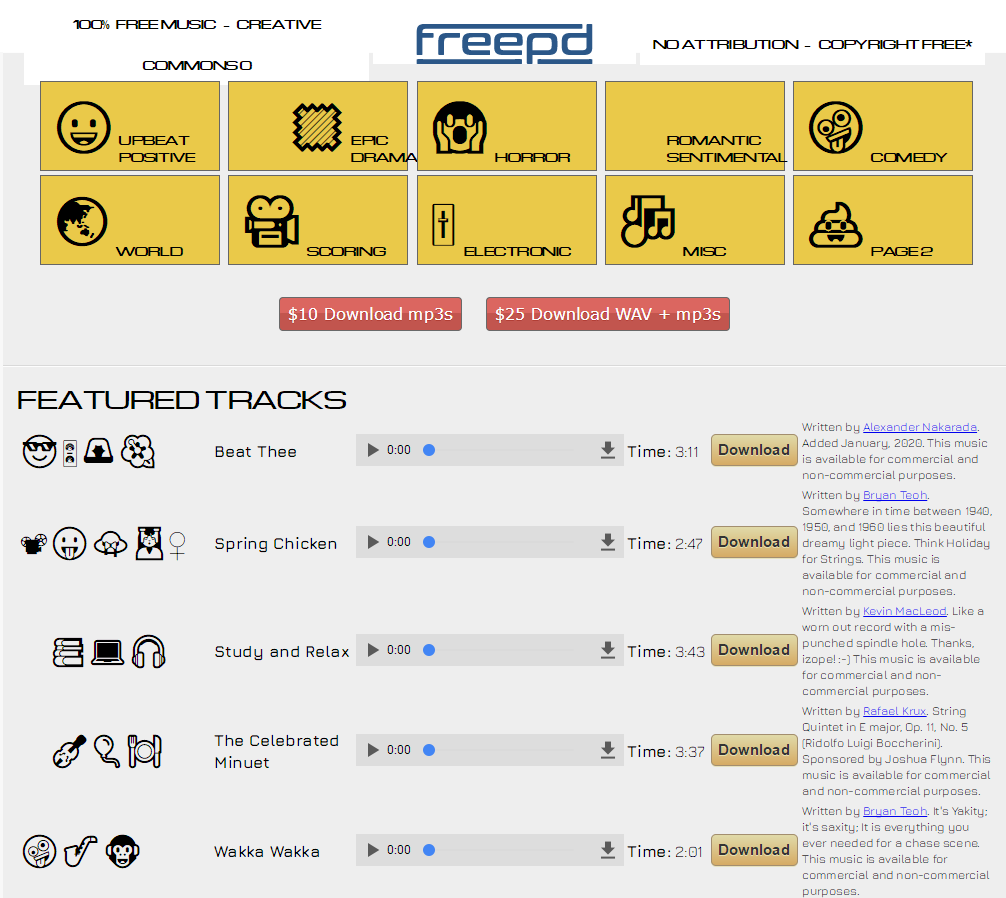Open the Scoring movie camera category
Screen dimensions: 1006x898
318,220
